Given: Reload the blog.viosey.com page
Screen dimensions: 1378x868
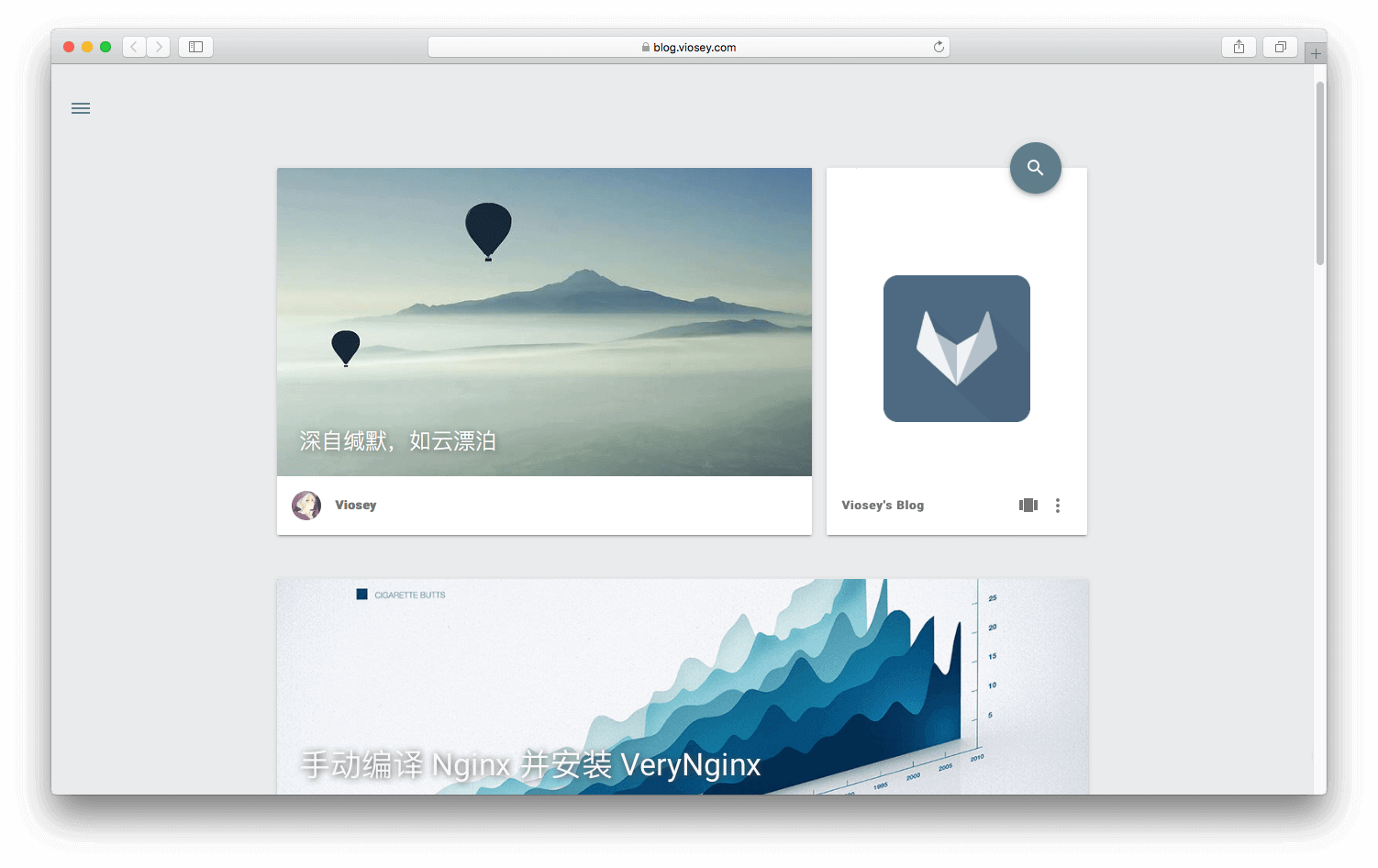Looking at the screenshot, I should pyautogui.click(x=939, y=47).
